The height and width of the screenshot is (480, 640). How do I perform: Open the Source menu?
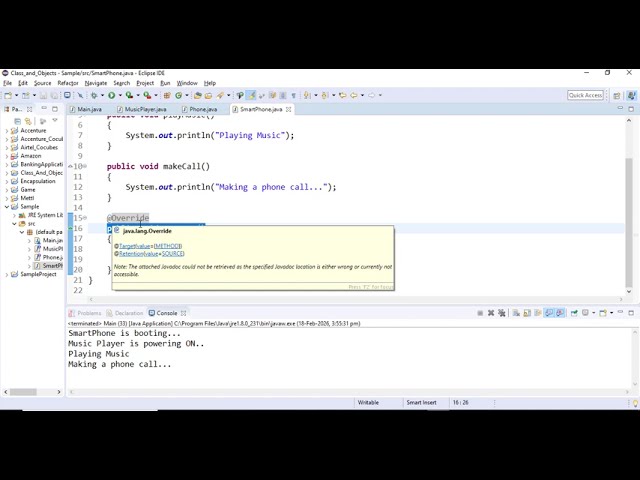click(x=42, y=83)
